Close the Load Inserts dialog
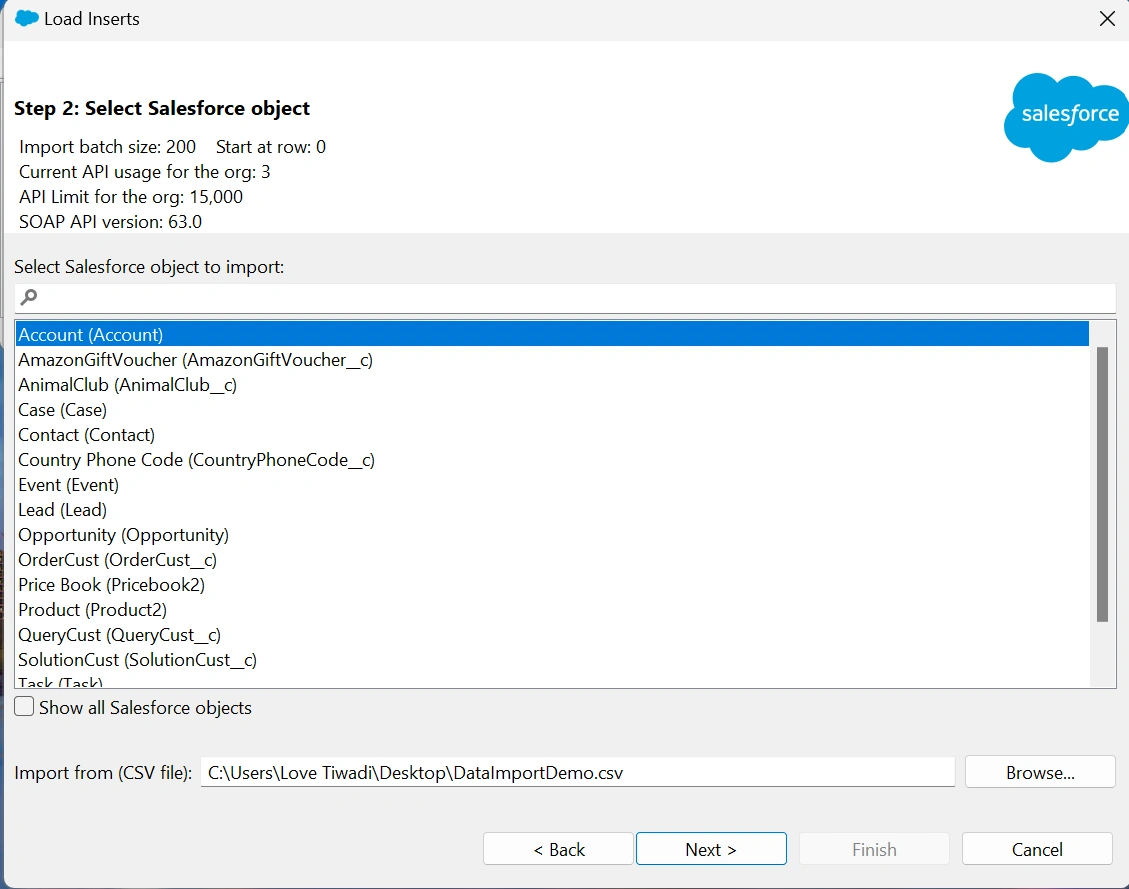1129x889 pixels. tap(1106, 18)
